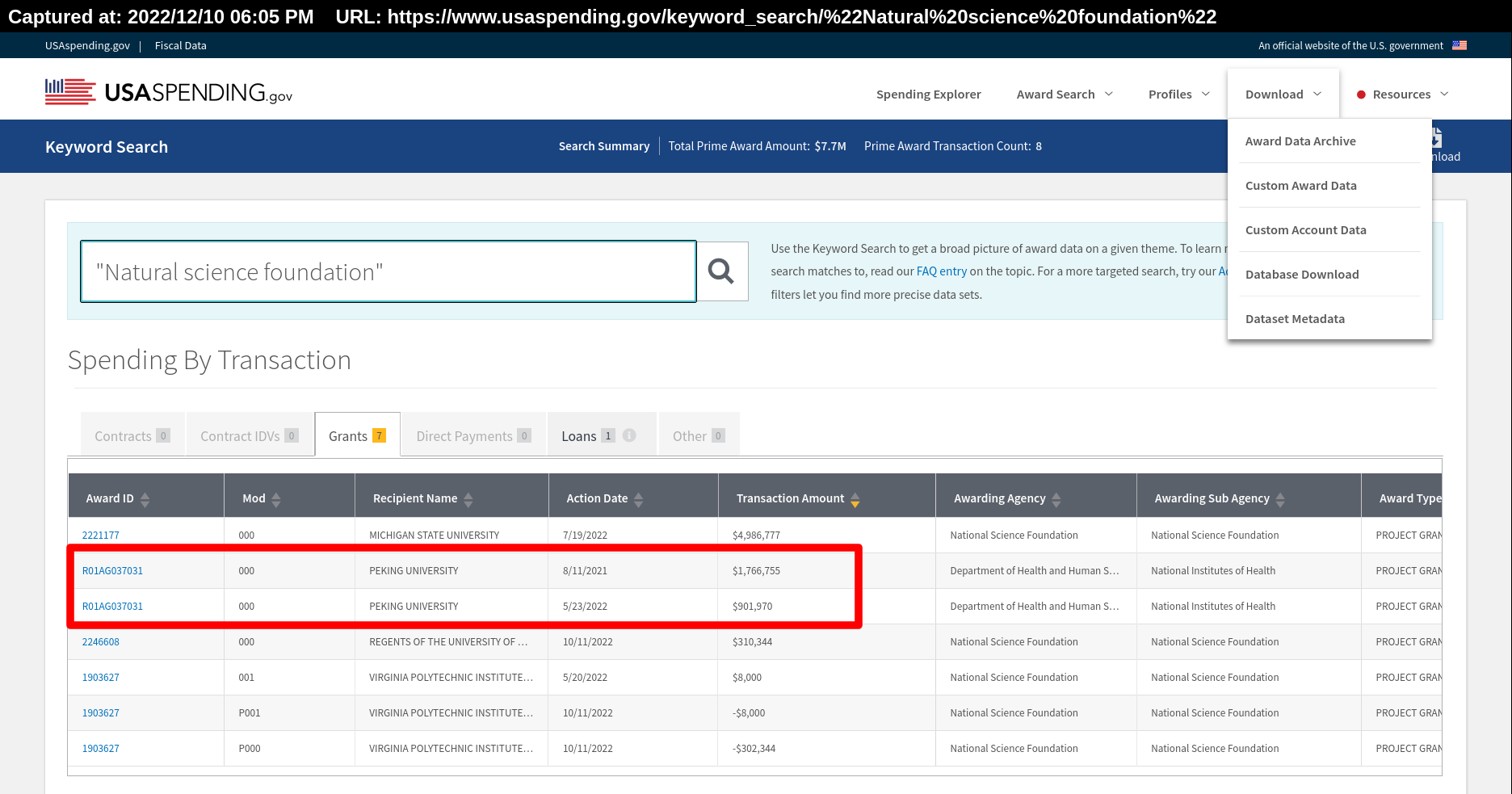Sort by Awarding Agency column arrows
The height and width of the screenshot is (794, 1512).
click(1056, 499)
